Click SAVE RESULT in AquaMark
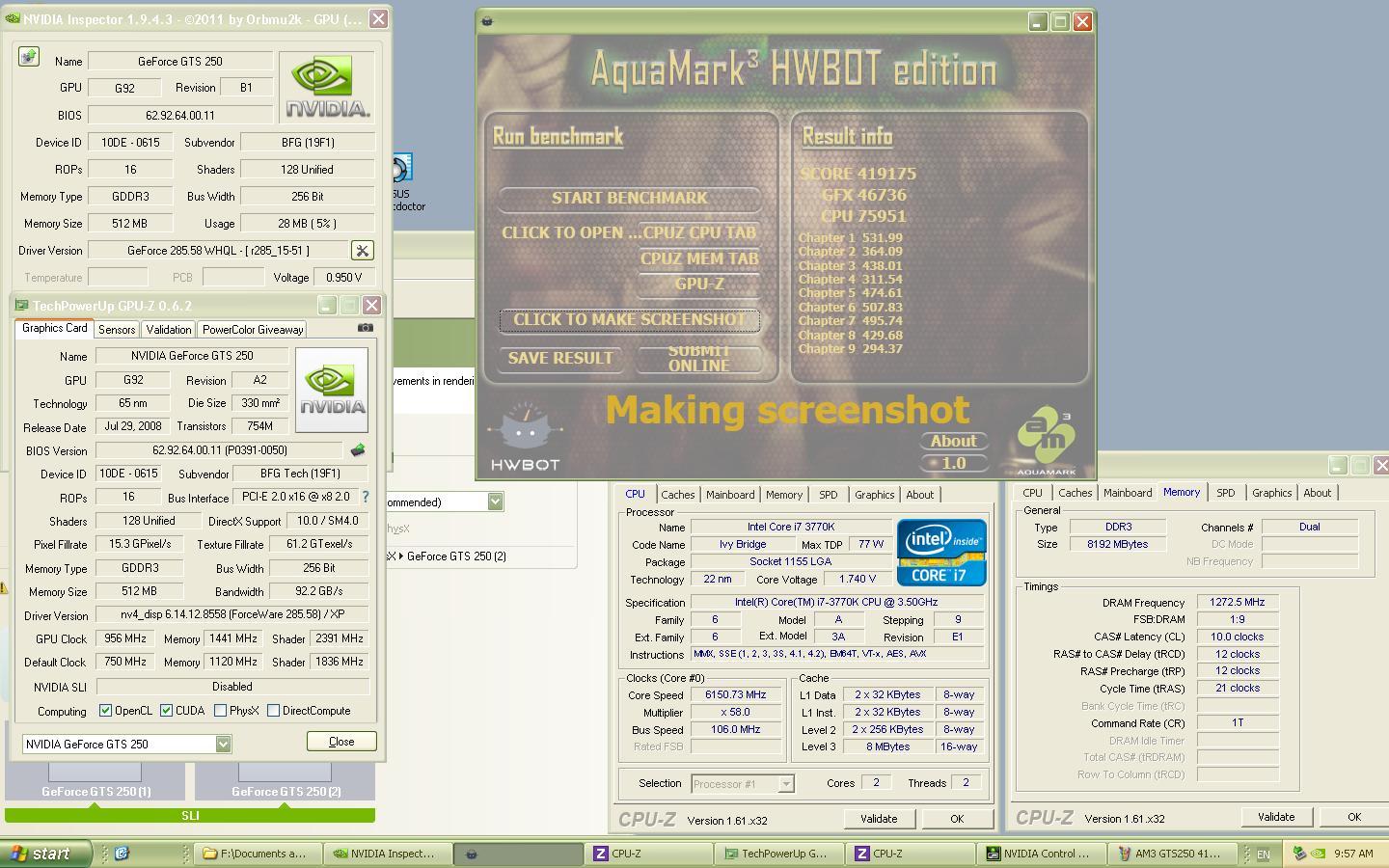This screenshot has width=1389, height=868. click(560, 358)
